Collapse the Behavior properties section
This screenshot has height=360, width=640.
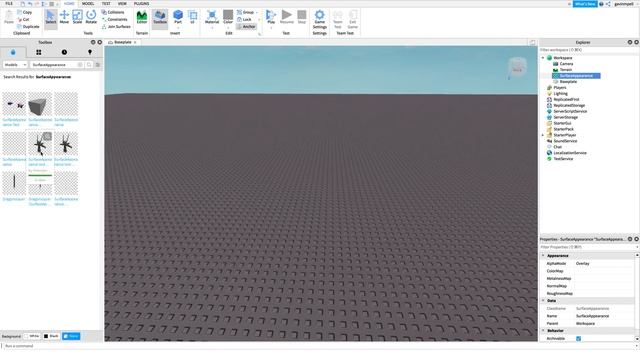[543, 331]
